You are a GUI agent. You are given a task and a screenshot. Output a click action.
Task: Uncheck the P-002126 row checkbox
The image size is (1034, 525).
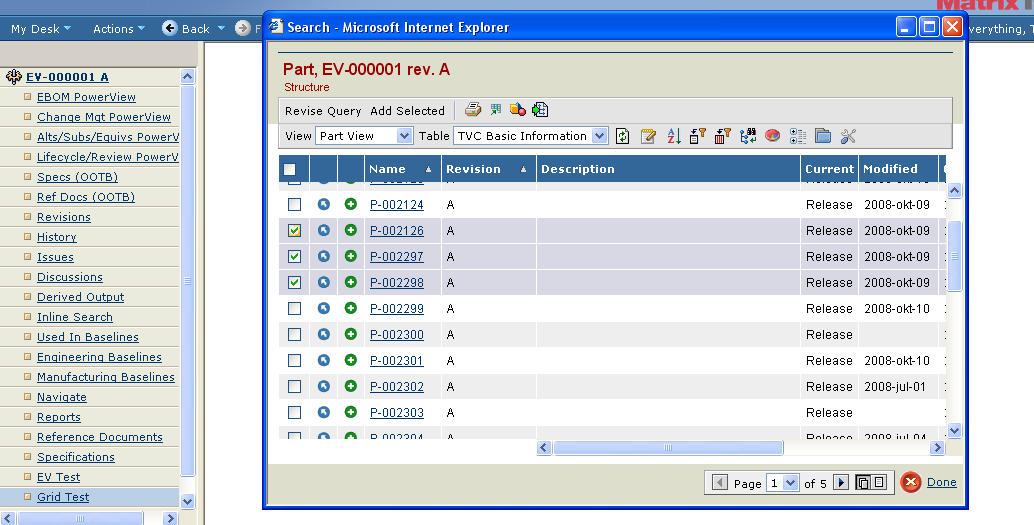click(295, 231)
